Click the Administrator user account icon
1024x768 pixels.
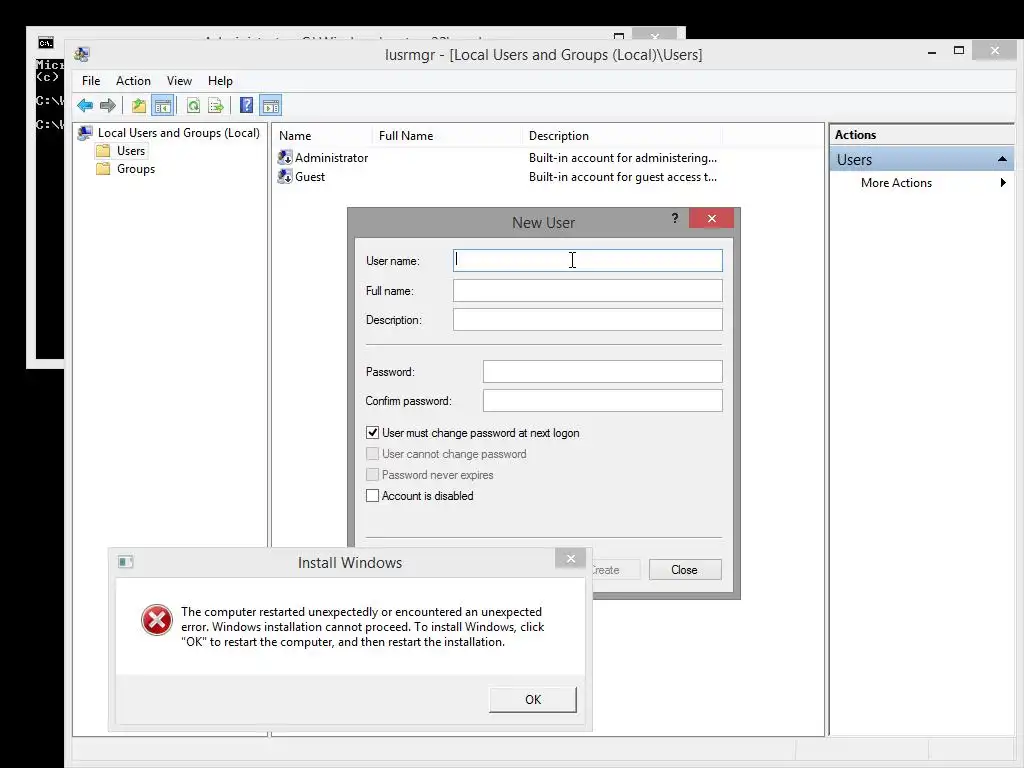[285, 157]
